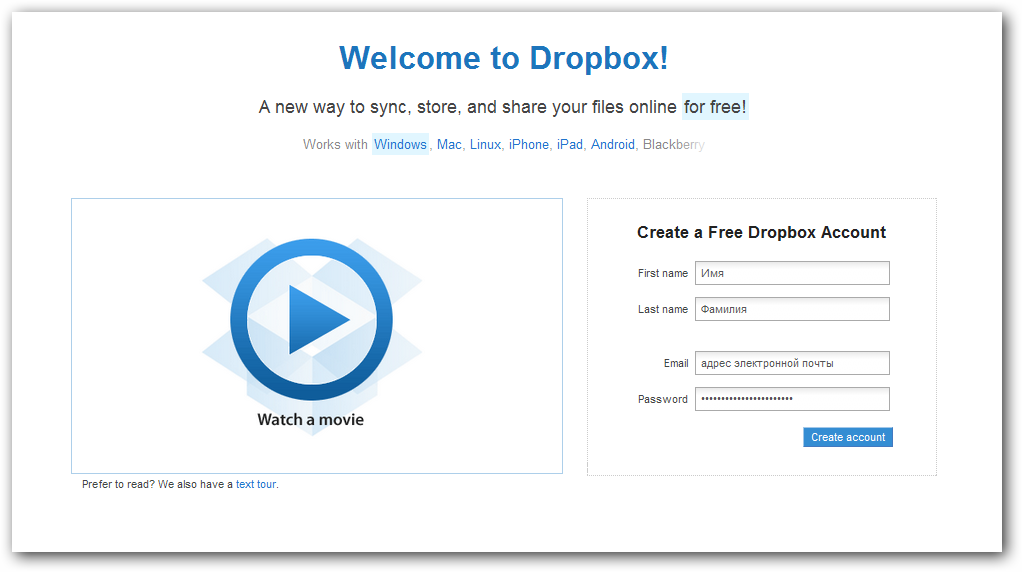Open the Linux platform link
Screen dimensions: 1022x572
click(x=486, y=144)
